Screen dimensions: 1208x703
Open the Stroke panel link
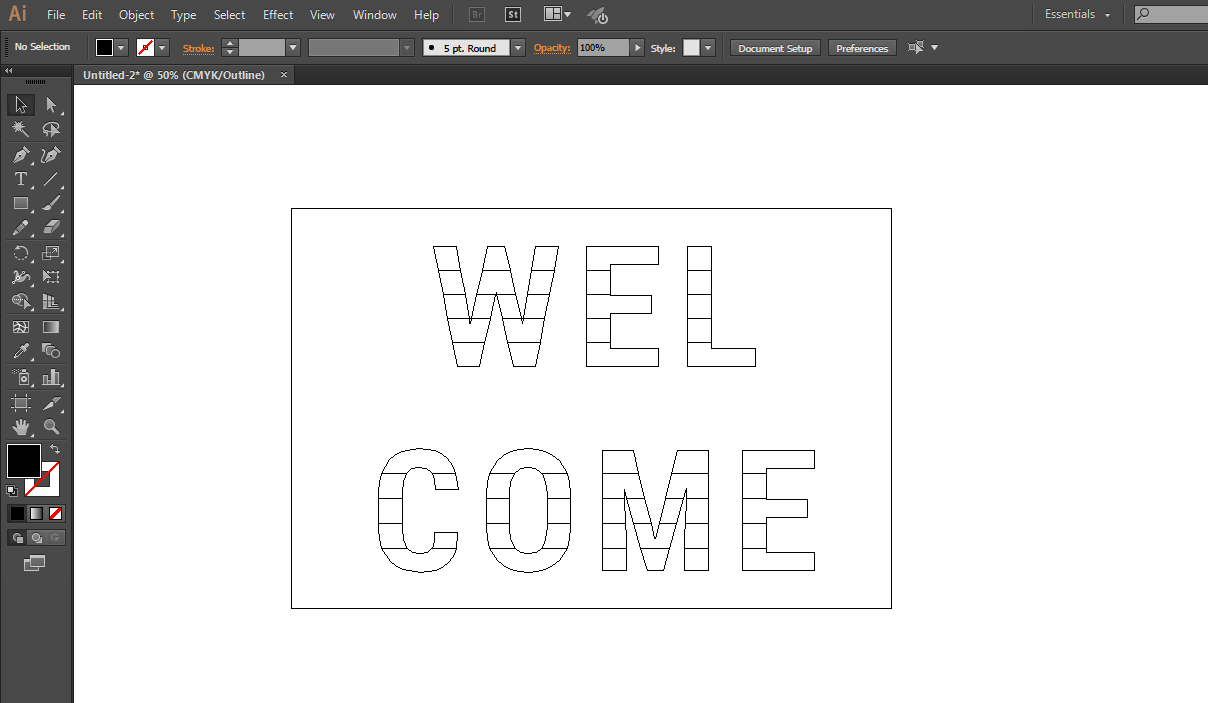(x=198, y=48)
